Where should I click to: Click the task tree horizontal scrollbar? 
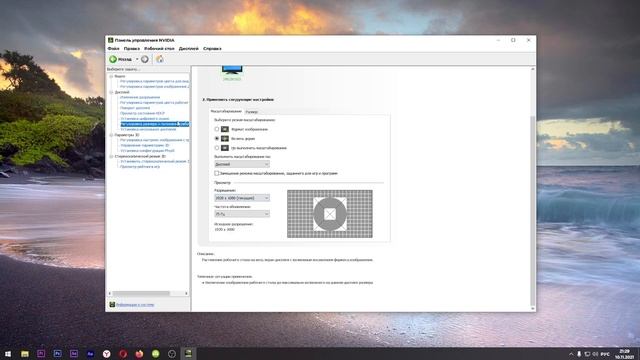point(141,293)
